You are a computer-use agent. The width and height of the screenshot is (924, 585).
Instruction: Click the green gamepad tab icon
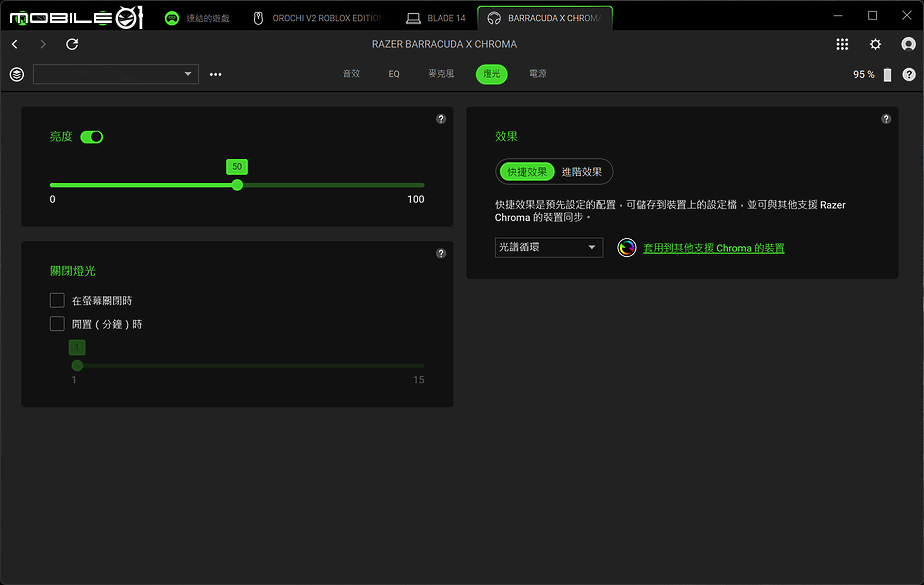point(171,18)
